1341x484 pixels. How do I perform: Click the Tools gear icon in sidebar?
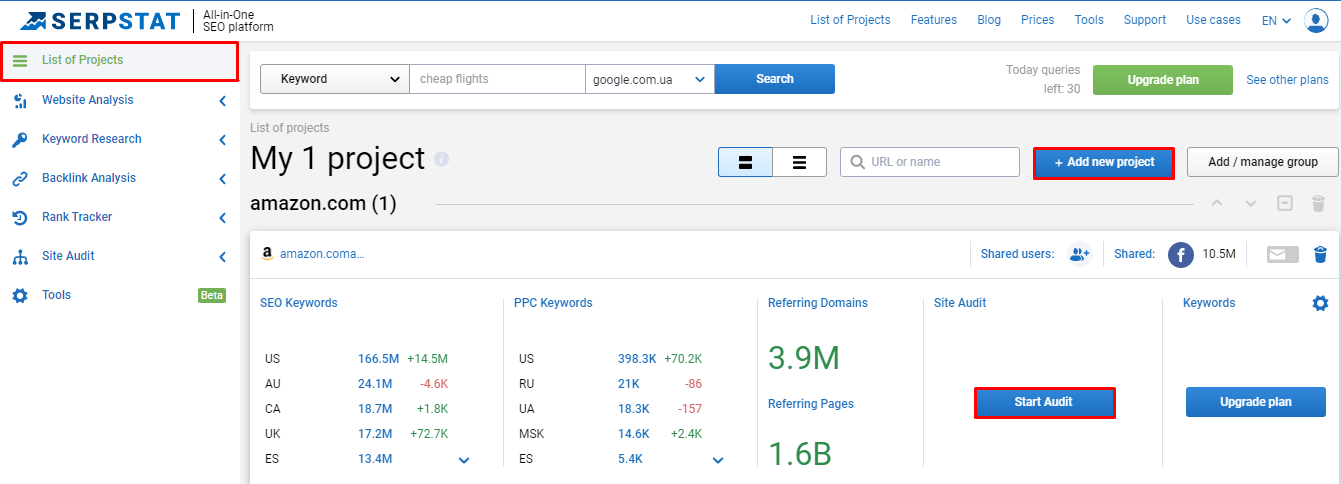(x=20, y=295)
